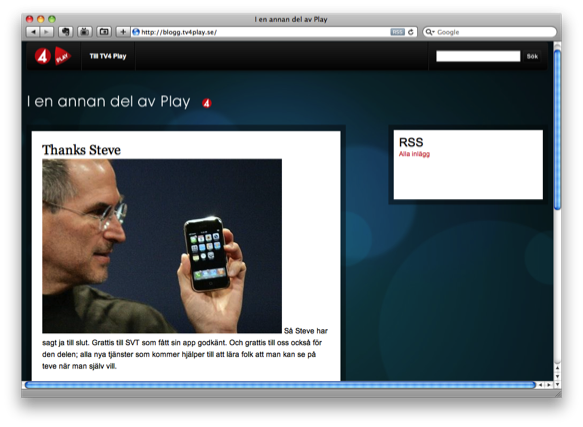Click the Sök search button
This screenshot has height=427, width=583.
click(x=532, y=56)
